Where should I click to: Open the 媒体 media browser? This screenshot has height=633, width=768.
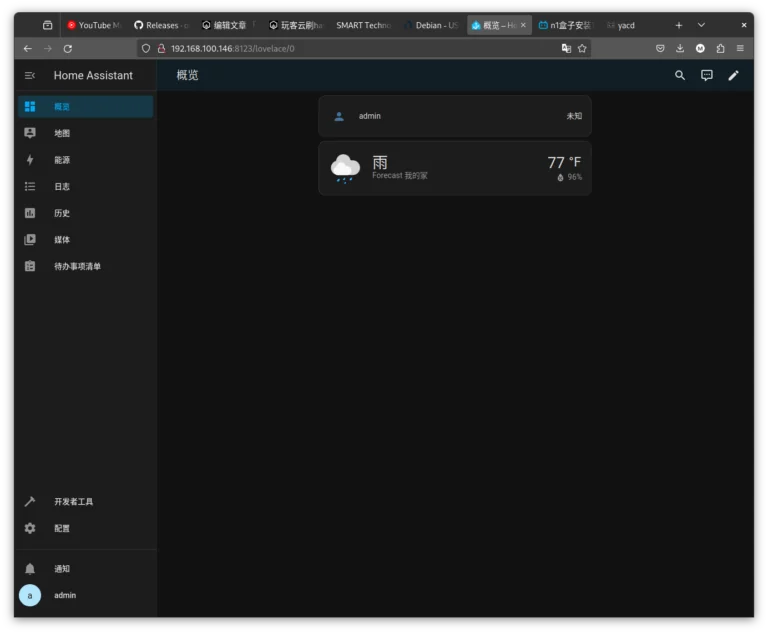[86, 240]
